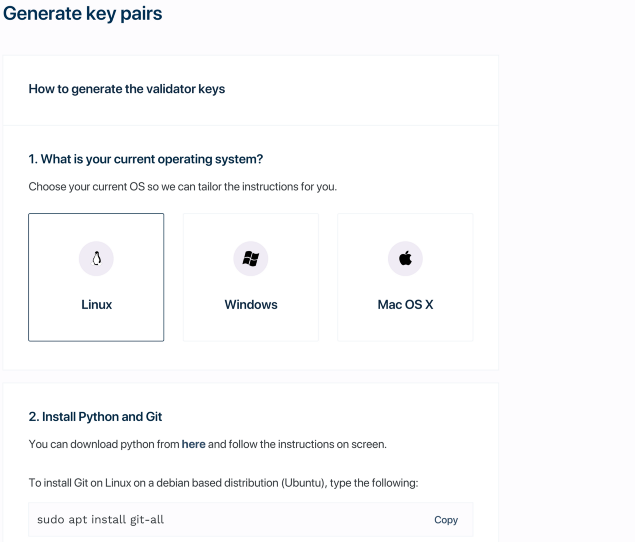Image resolution: width=635 pixels, height=542 pixels.
Task: Click "How to generate the validator keys" header
Action: click(127, 89)
